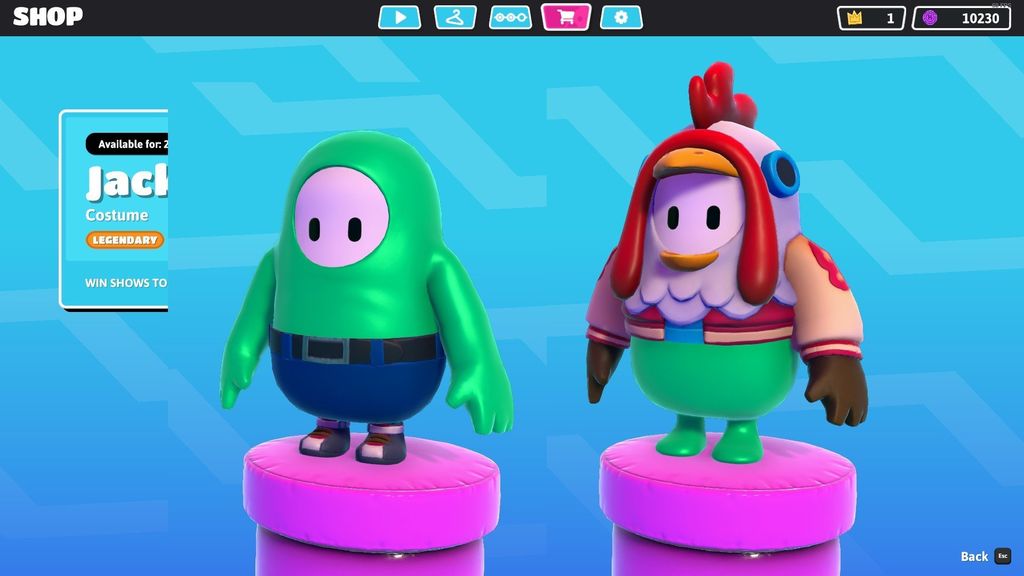Click the 'Available for' timer label
The width and height of the screenshot is (1024, 576).
127,144
